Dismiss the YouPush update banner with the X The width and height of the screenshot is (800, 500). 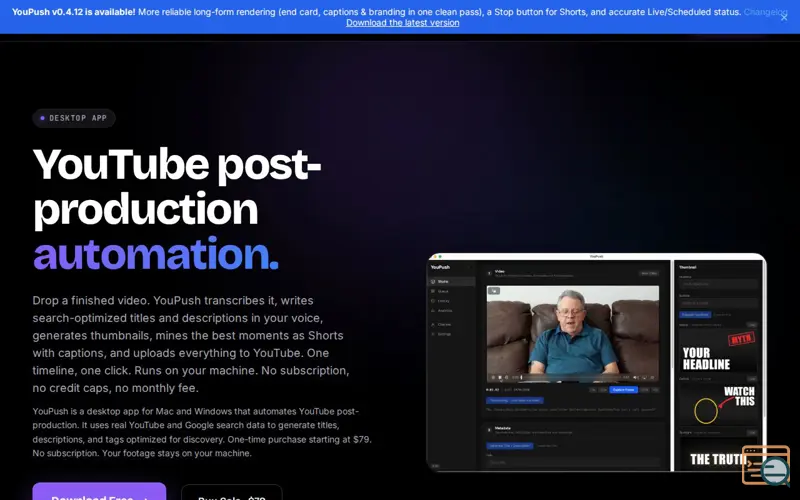[x=784, y=17]
